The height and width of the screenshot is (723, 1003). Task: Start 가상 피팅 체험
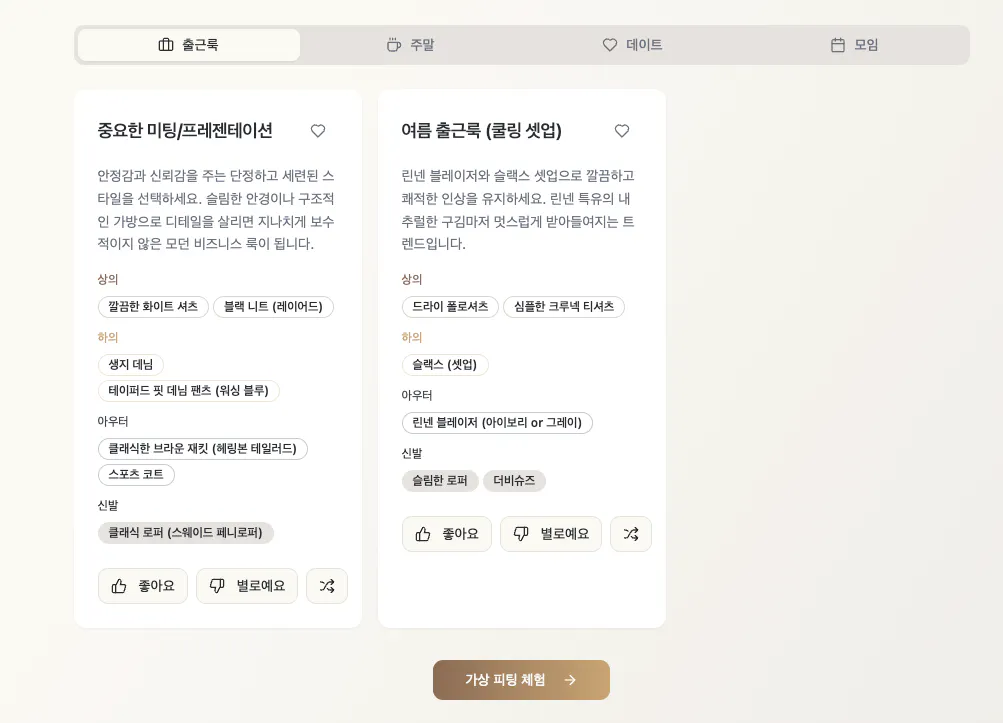coord(521,680)
